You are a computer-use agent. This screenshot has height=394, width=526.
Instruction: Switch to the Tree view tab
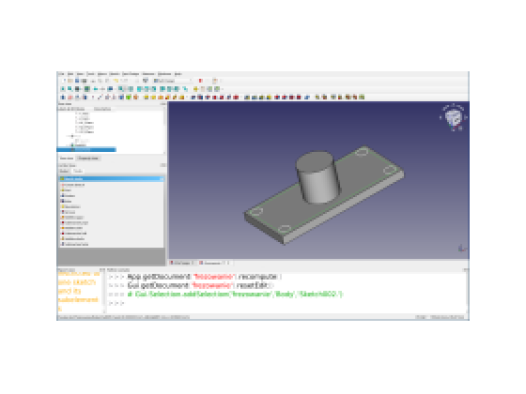[x=66, y=158]
